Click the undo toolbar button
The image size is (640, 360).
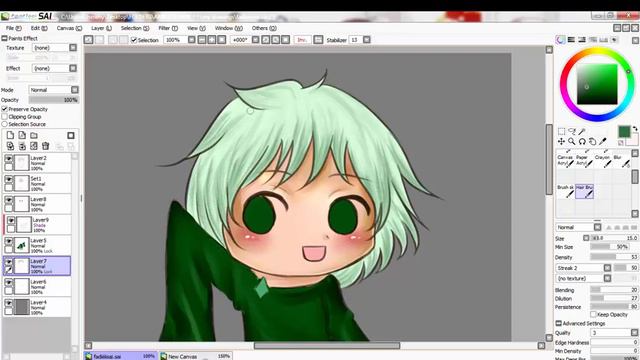tap(89, 40)
